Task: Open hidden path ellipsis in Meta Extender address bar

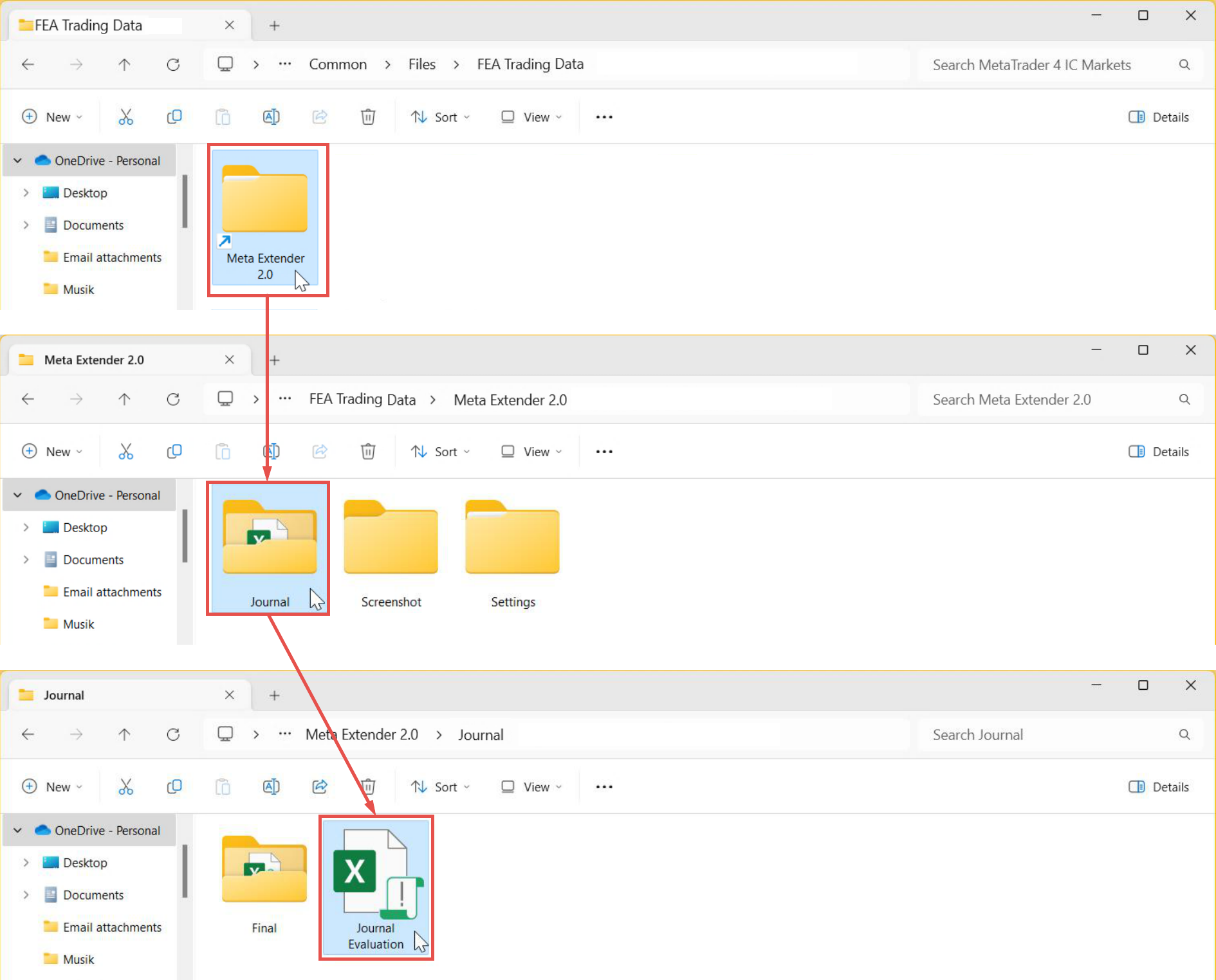Action: (285, 399)
